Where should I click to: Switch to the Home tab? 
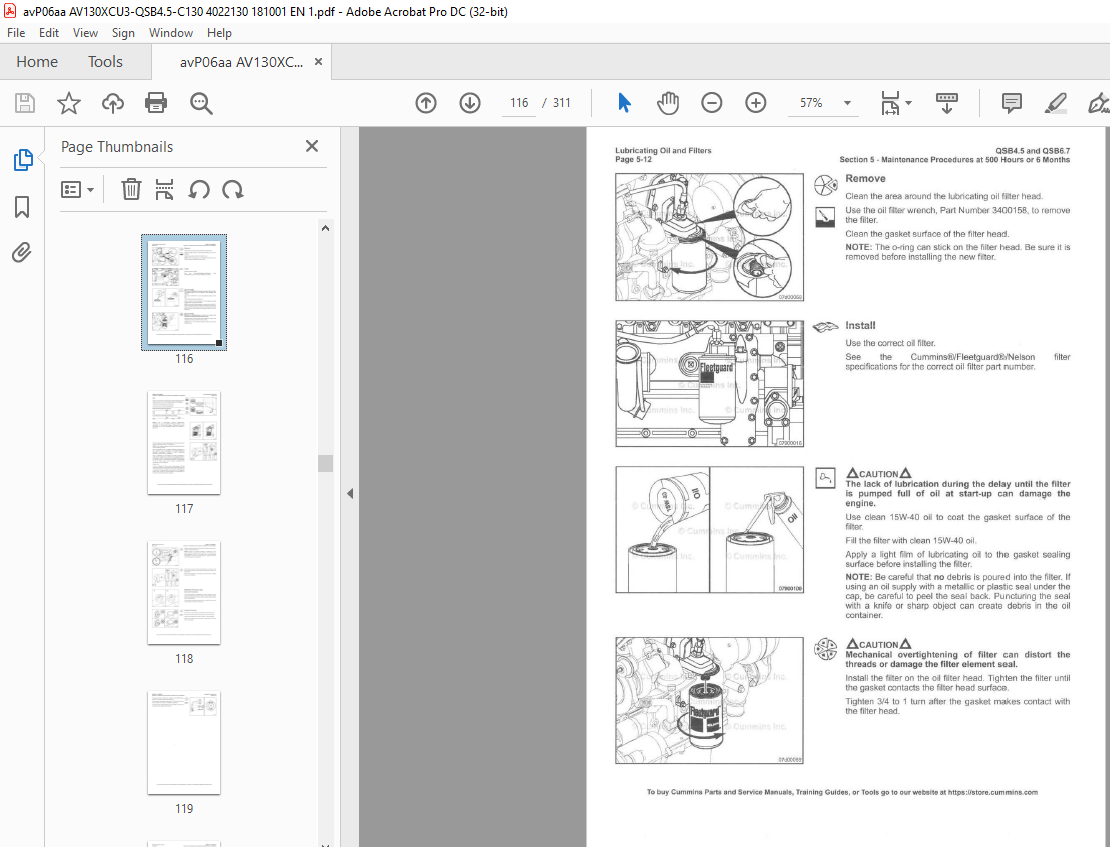[37, 62]
